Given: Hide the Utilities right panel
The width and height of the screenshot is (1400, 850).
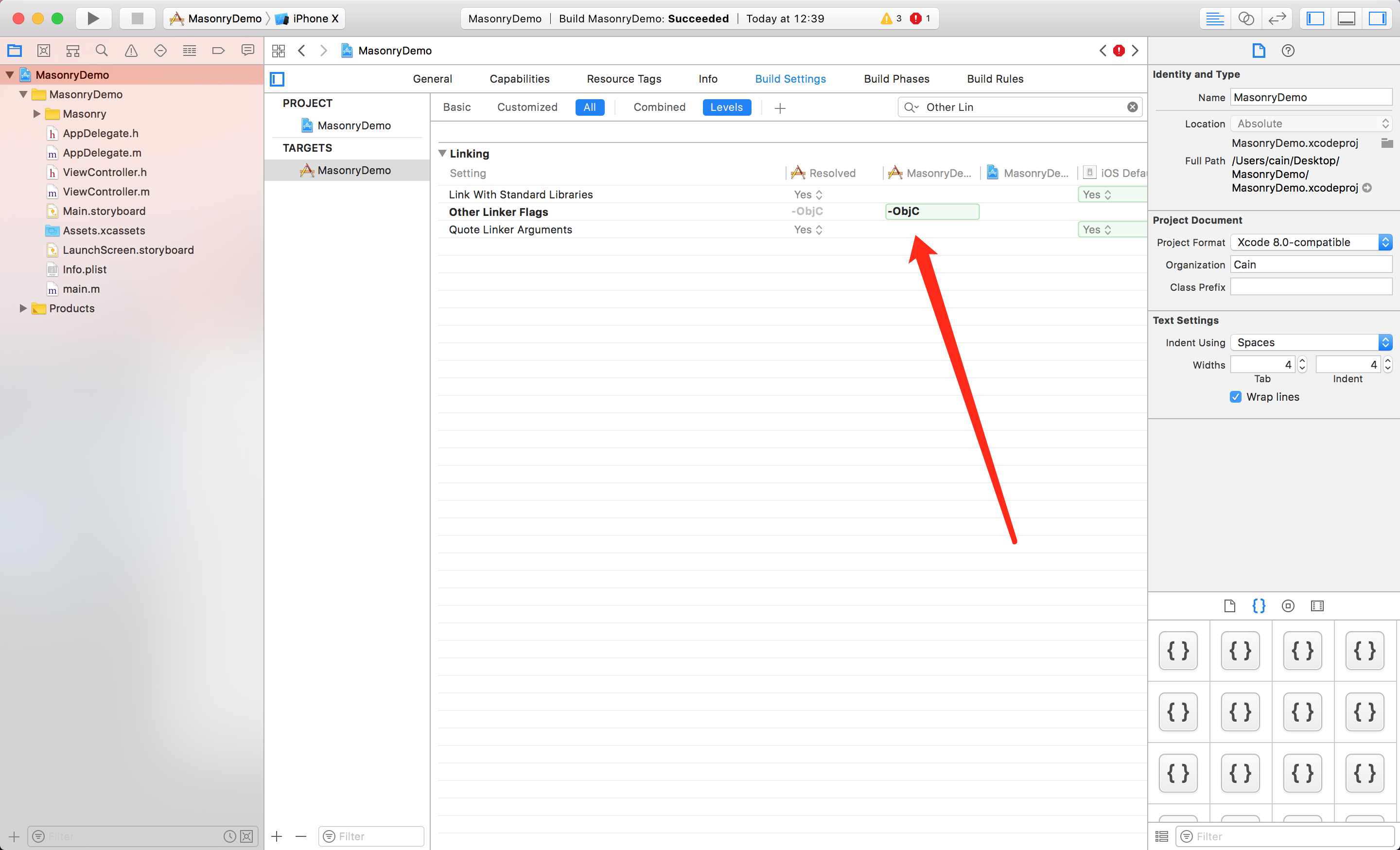Looking at the screenshot, I should pos(1377,18).
